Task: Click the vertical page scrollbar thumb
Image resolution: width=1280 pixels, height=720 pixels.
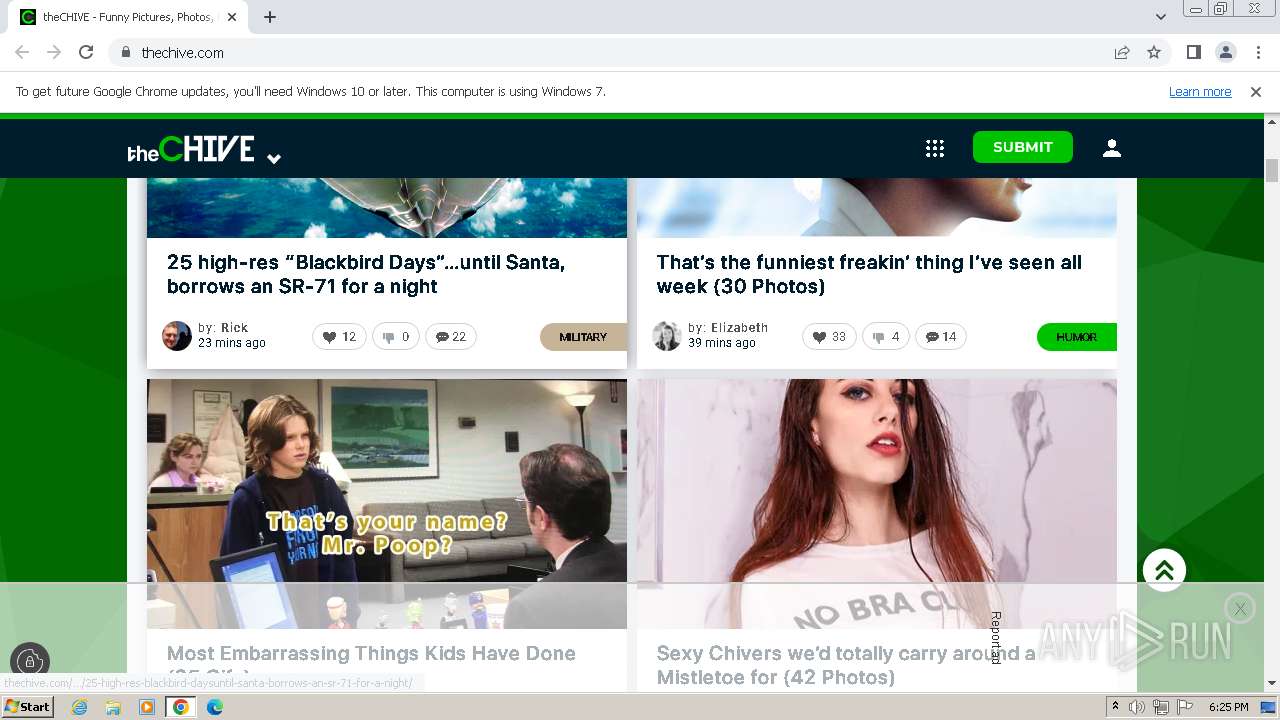Action: pos(1272,169)
